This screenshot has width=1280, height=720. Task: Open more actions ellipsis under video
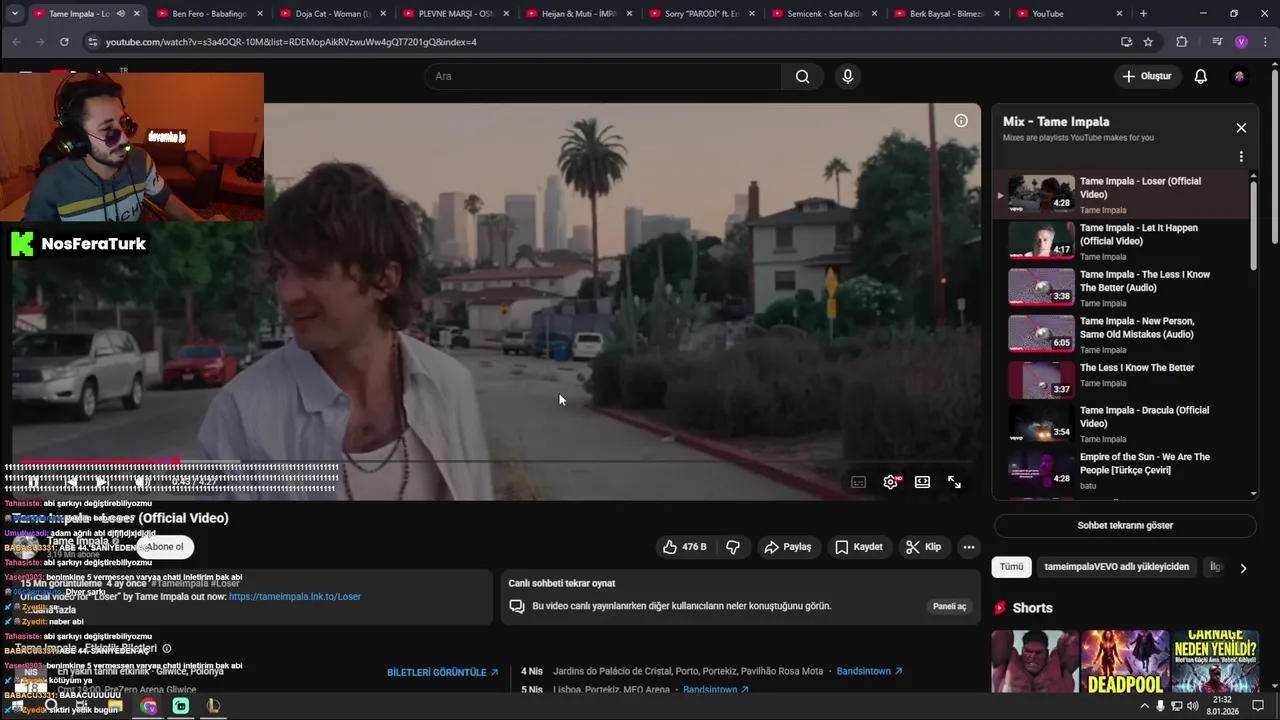pos(968,547)
